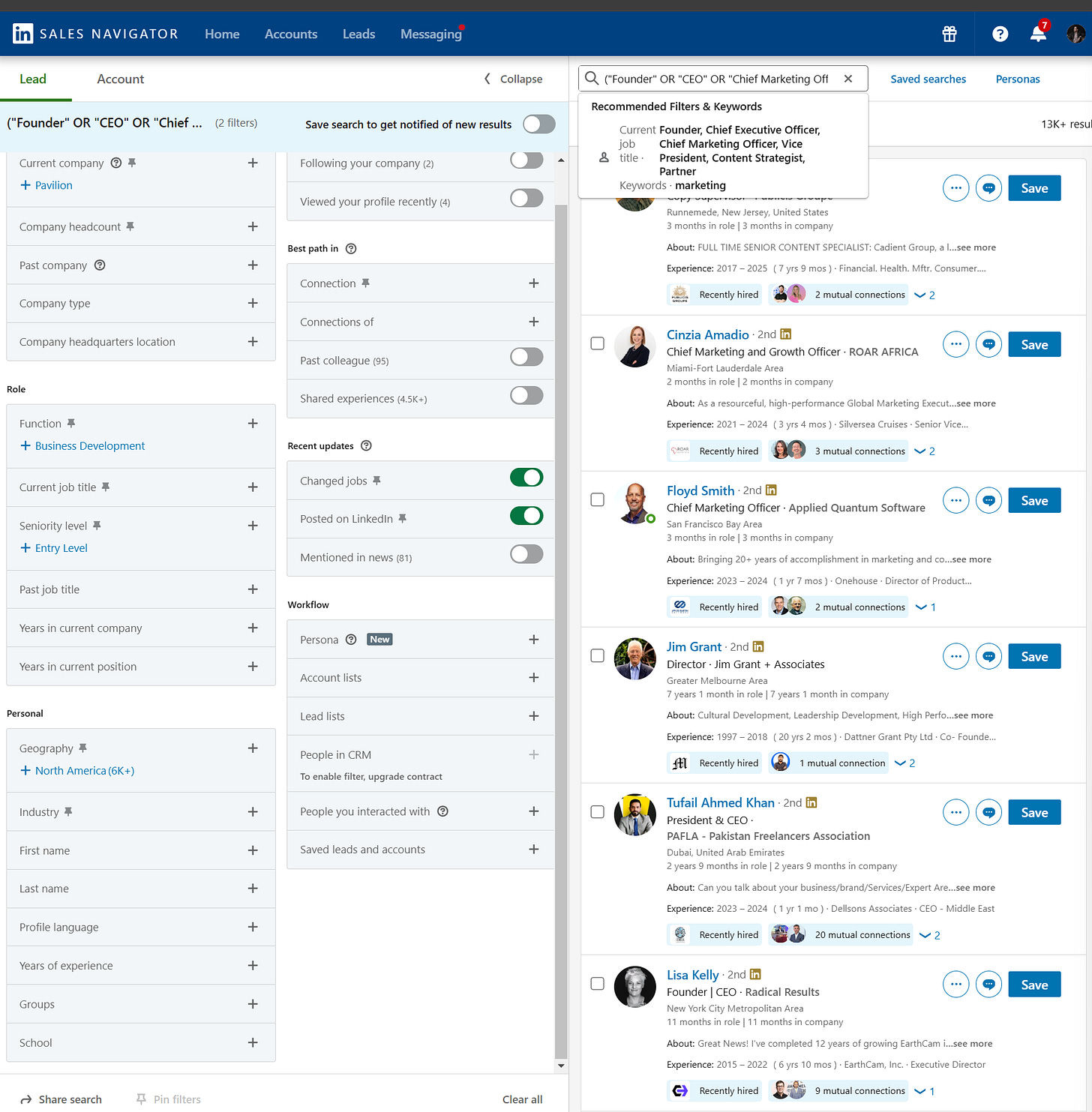The image size is (1092, 1112).
Task: Open more options for Tufail Ahmed Khan
Action: [955, 812]
